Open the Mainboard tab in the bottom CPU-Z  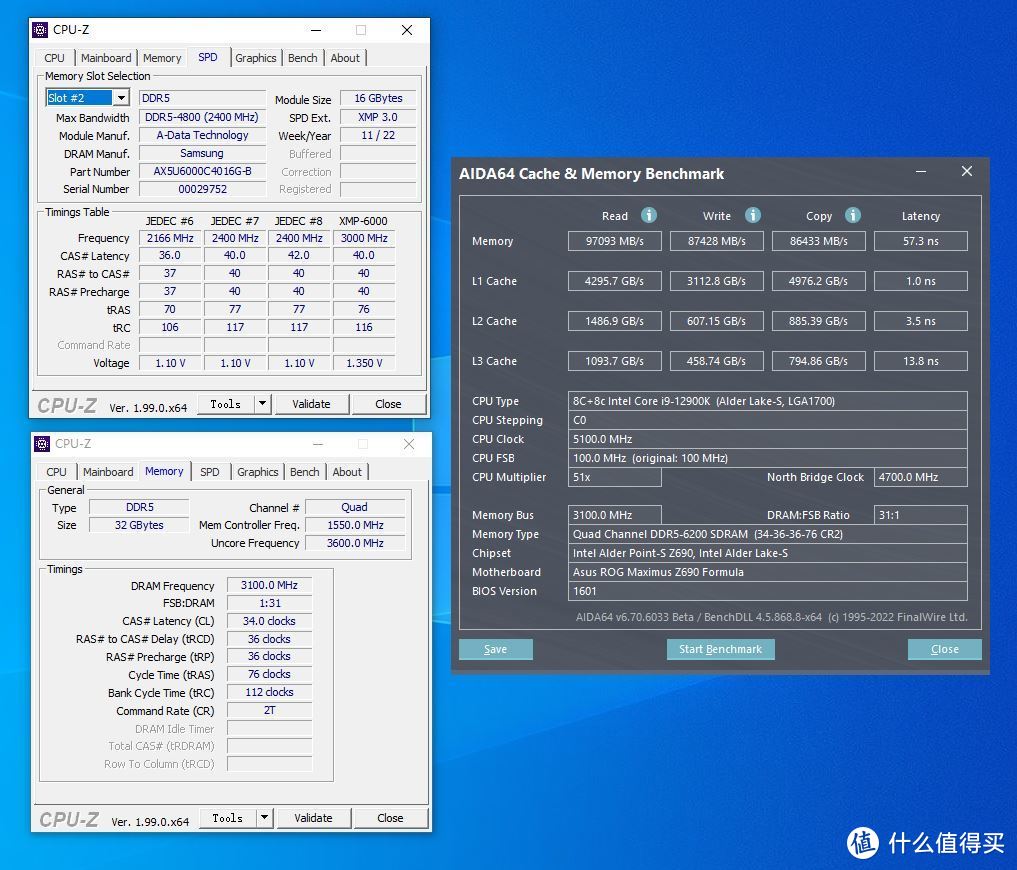[108, 472]
